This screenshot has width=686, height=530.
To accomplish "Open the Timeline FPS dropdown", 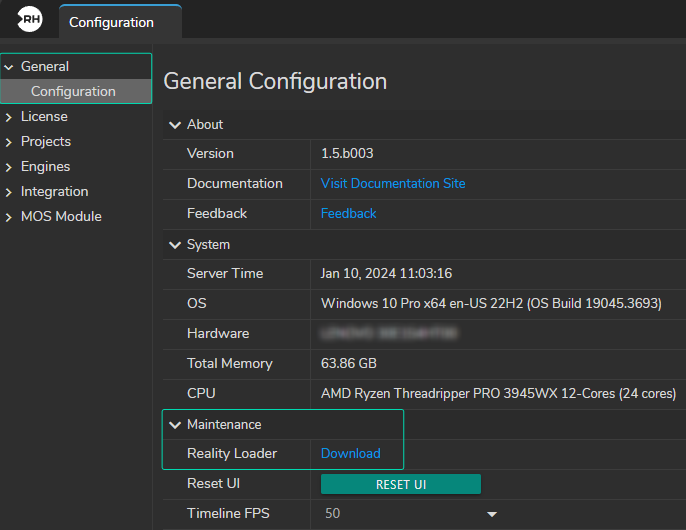I will click(x=491, y=515).
